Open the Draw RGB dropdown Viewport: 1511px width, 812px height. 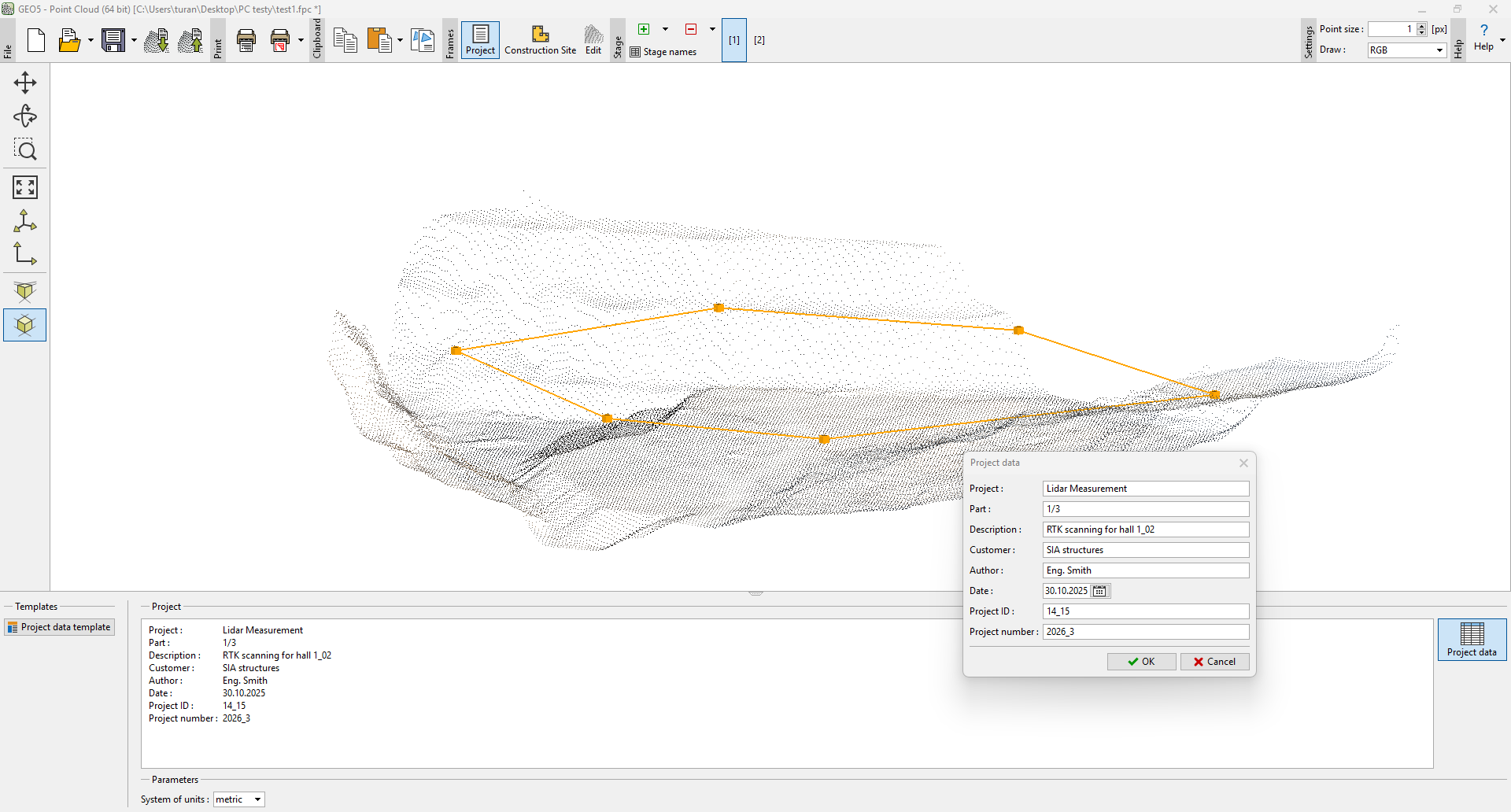tap(1406, 50)
